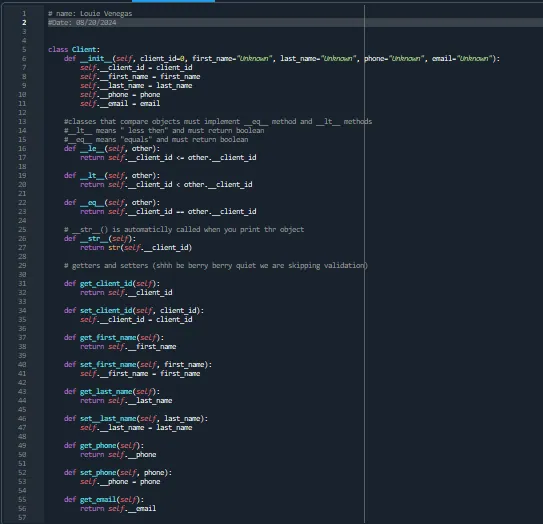Click line number 29 in the gutter
This screenshot has width=543, height=524.
(22, 266)
